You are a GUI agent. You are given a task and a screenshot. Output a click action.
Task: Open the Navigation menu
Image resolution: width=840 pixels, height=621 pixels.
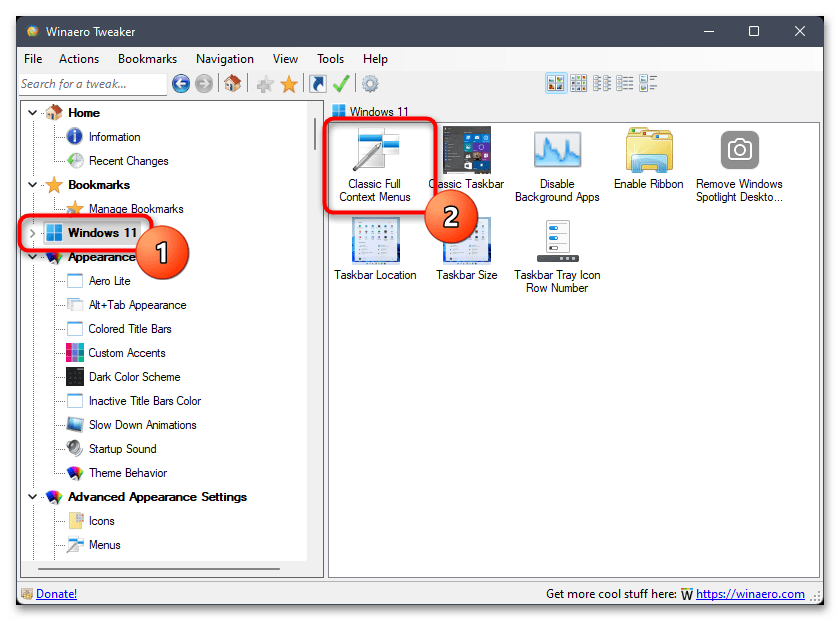(225, 59)
